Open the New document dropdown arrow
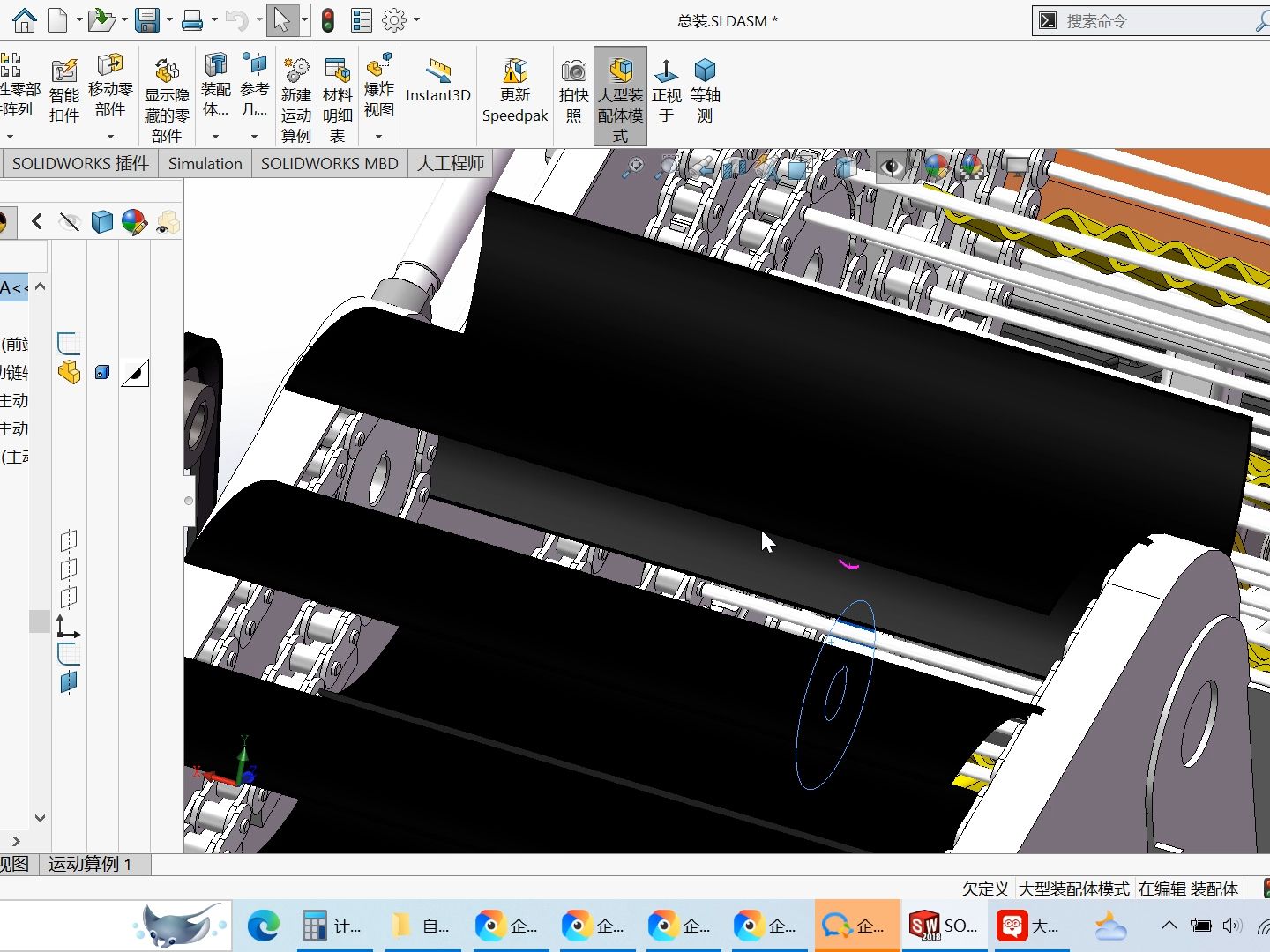This screenshot has width=1270, height=952. 79,19
